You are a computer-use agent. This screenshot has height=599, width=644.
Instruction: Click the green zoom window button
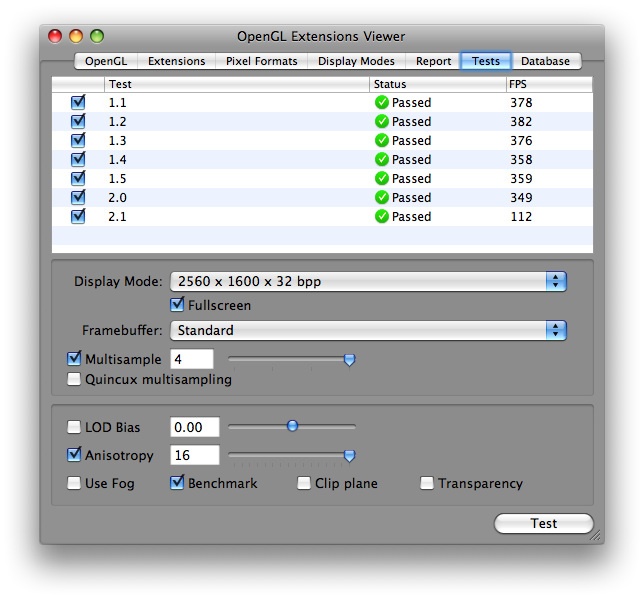[x=97, y=36]
